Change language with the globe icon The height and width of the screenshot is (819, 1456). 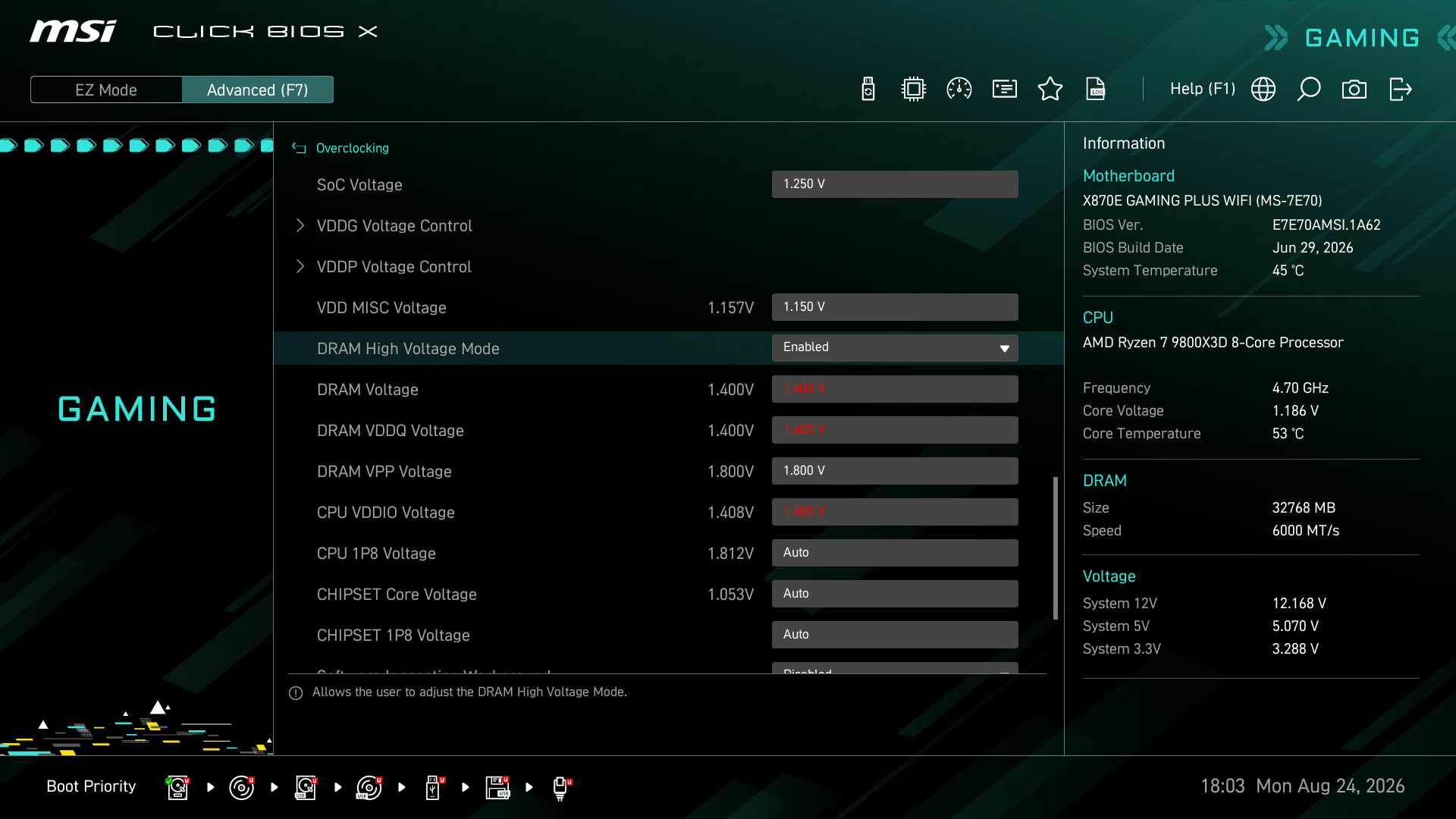tap(1263, 89)
